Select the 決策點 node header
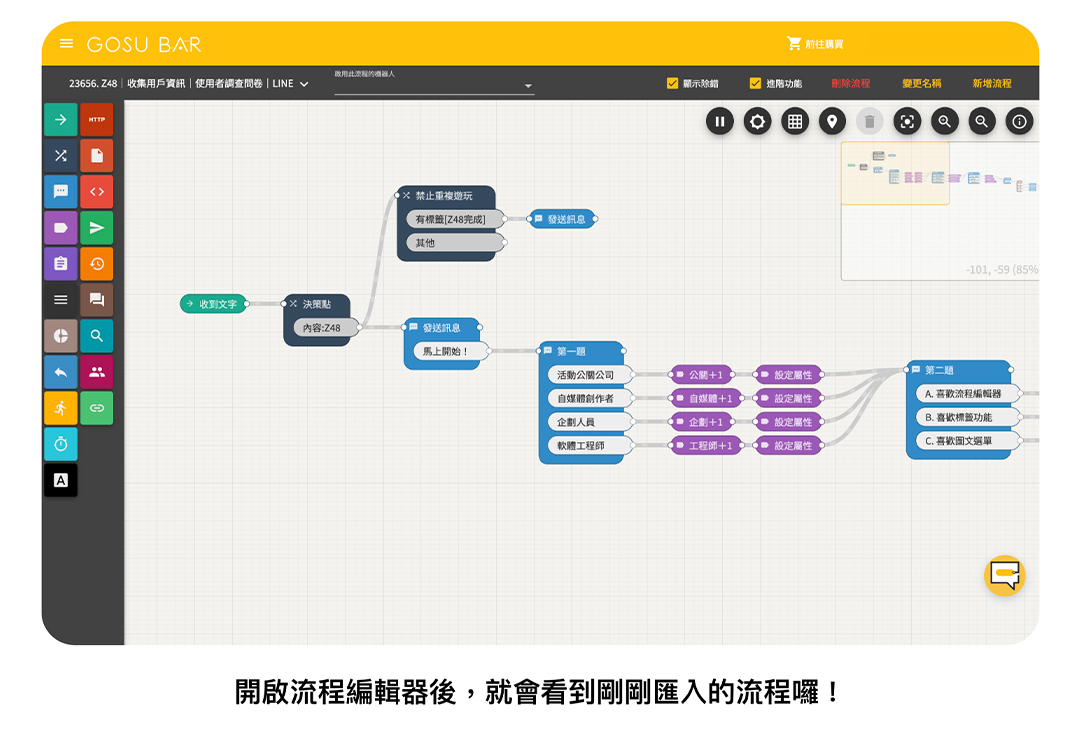 tap(316, 304)
